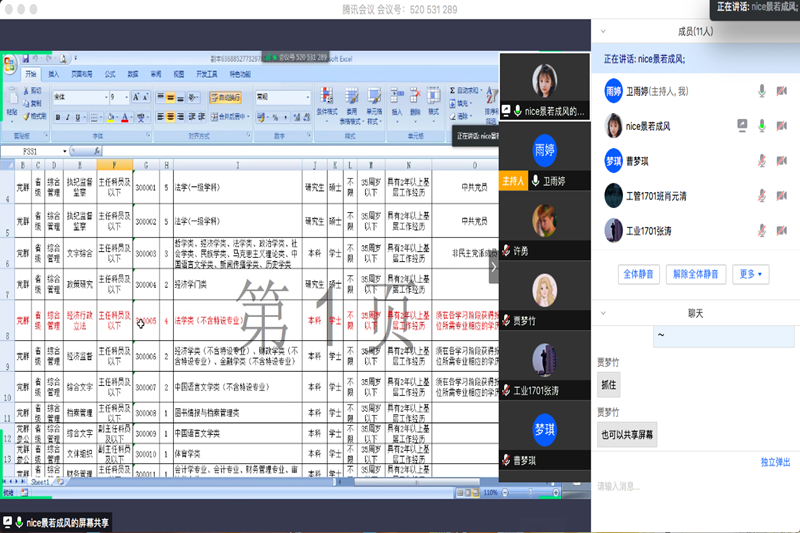800x533 pixels.
Task: Open the 视图 ribbon tab
Action: 178,74
